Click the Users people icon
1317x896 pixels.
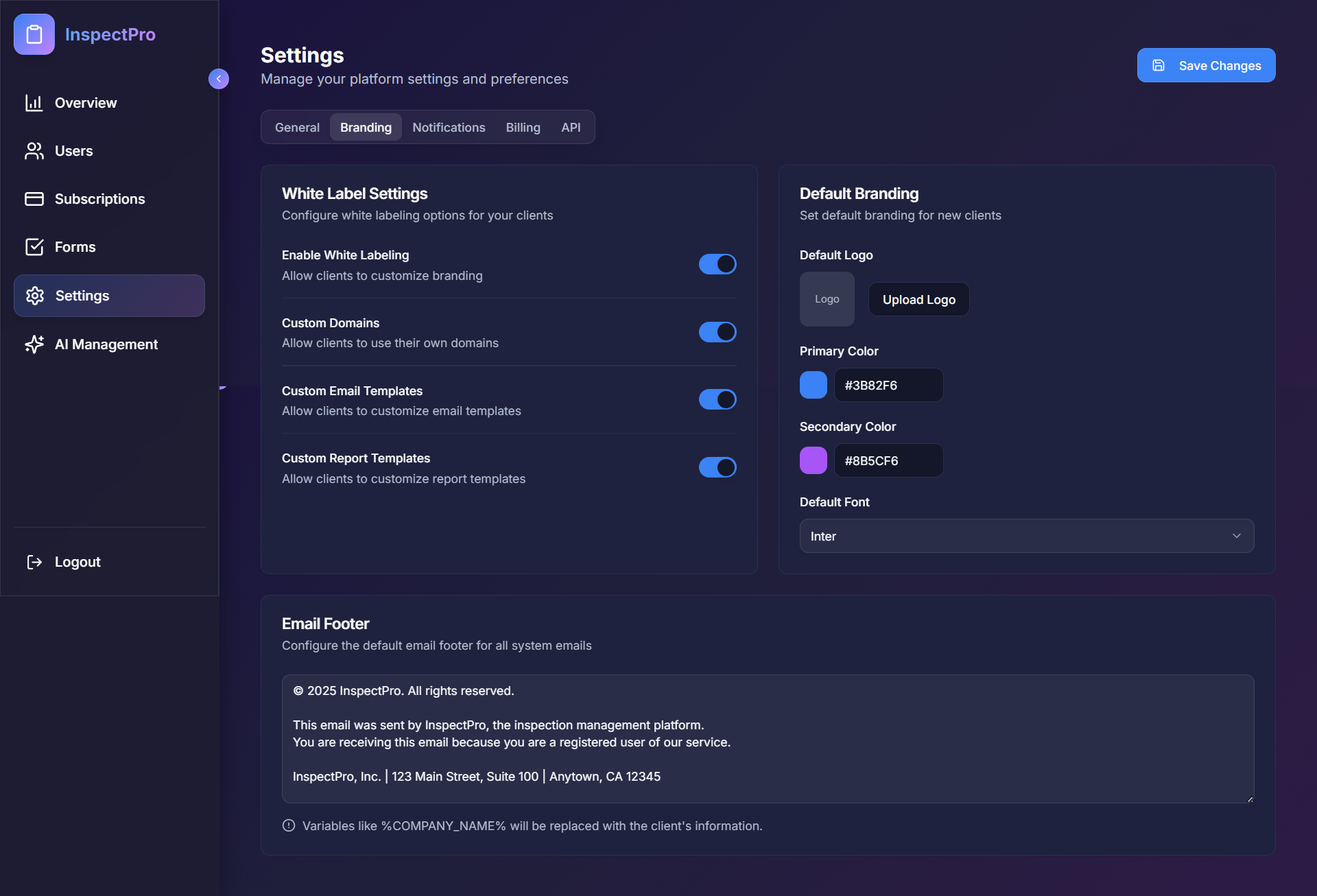(34, 151)
